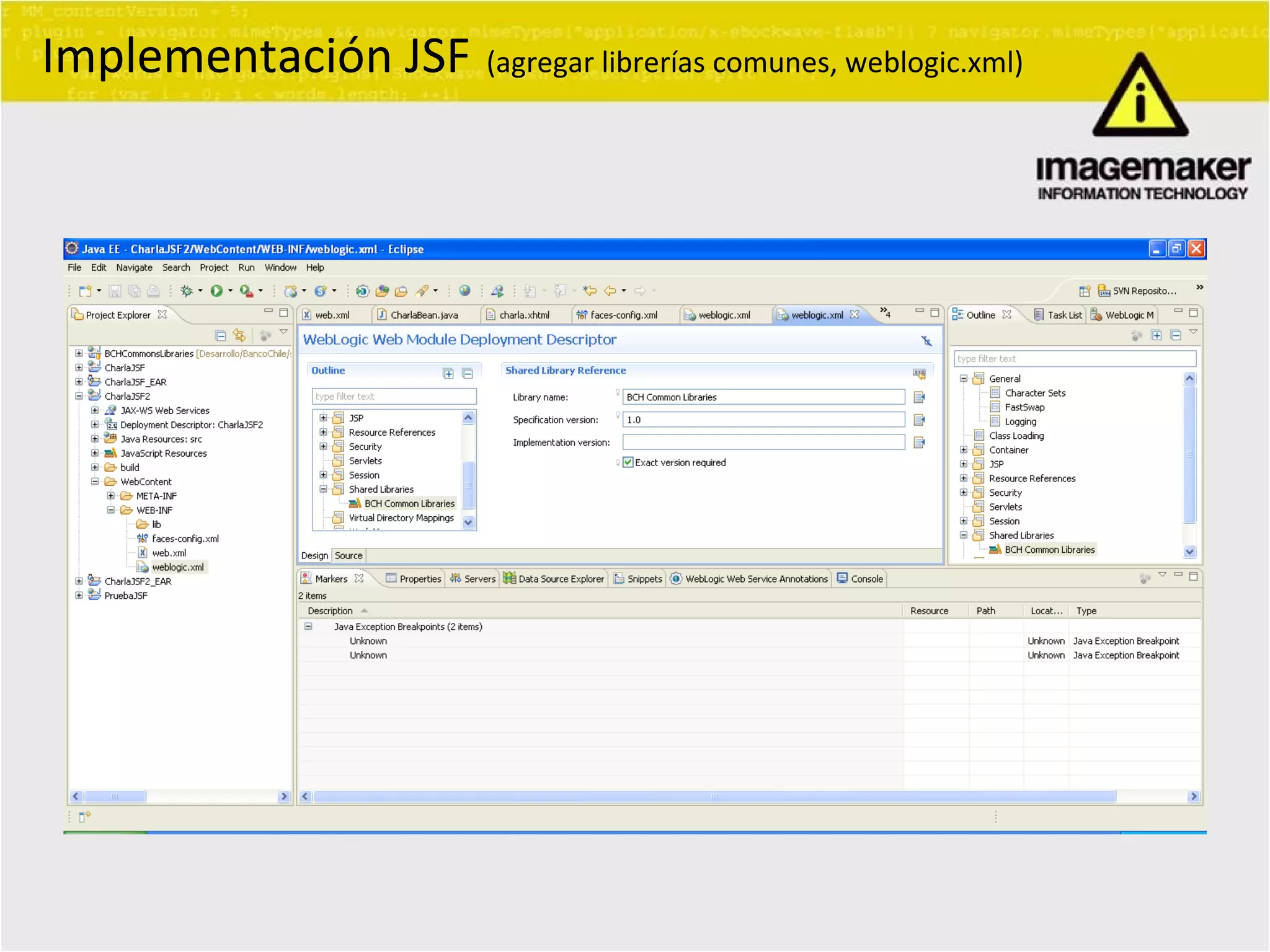Select FastSwap in right Outline tree
Viewport: 1270px width, 952px height.
[x=1024, y=407]
